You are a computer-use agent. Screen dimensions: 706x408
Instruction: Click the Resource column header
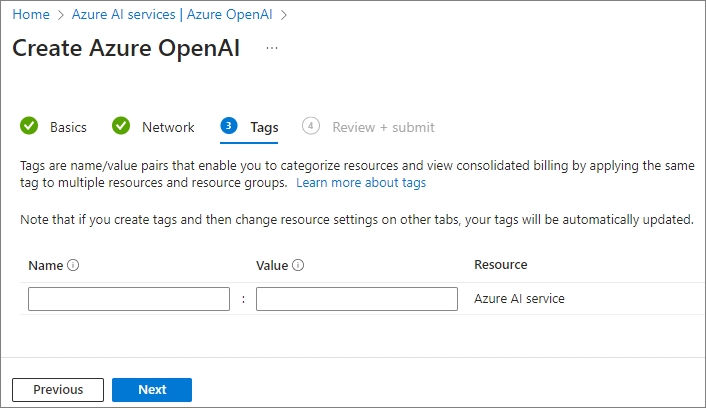point(500,265)
